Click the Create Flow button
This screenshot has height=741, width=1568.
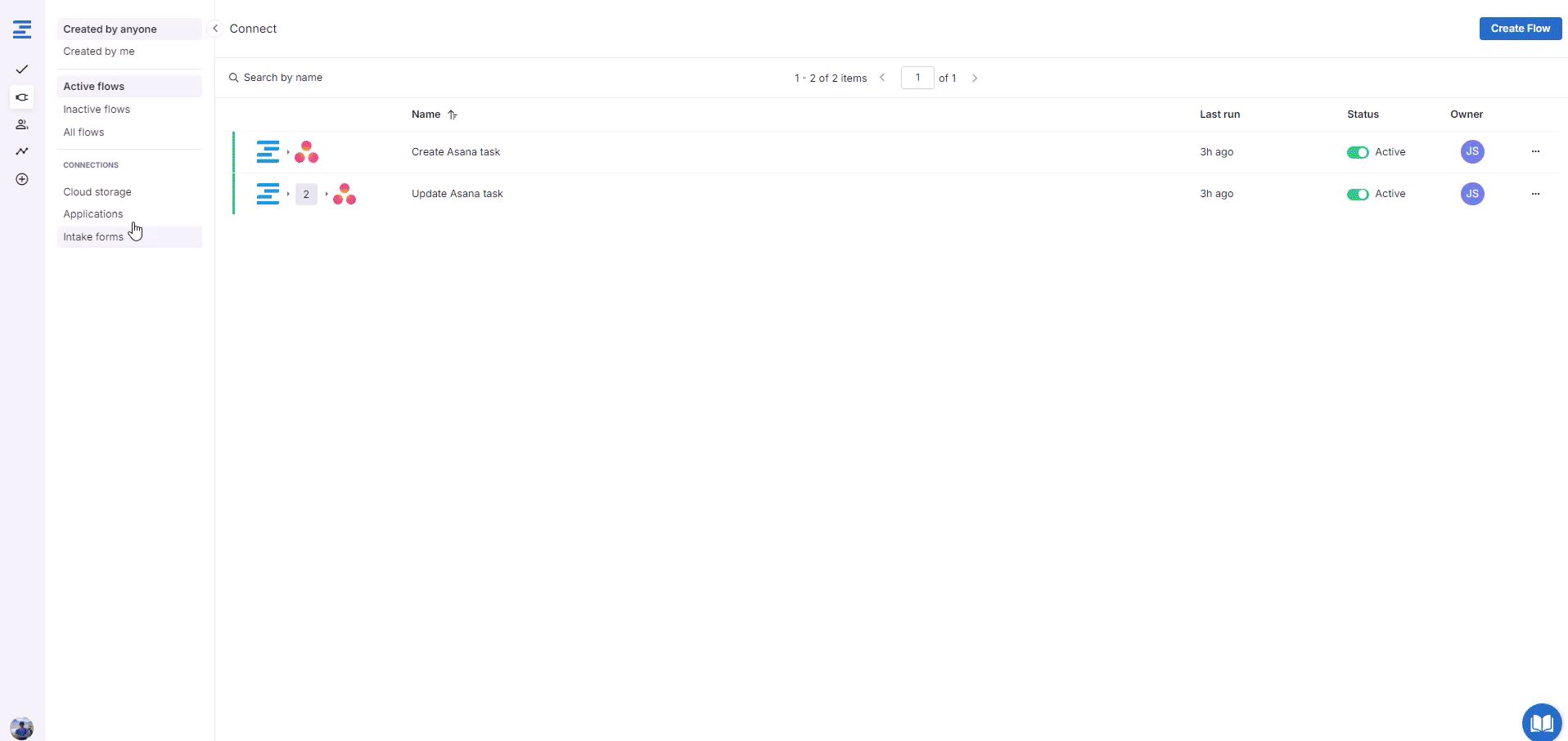point(1520,29)
